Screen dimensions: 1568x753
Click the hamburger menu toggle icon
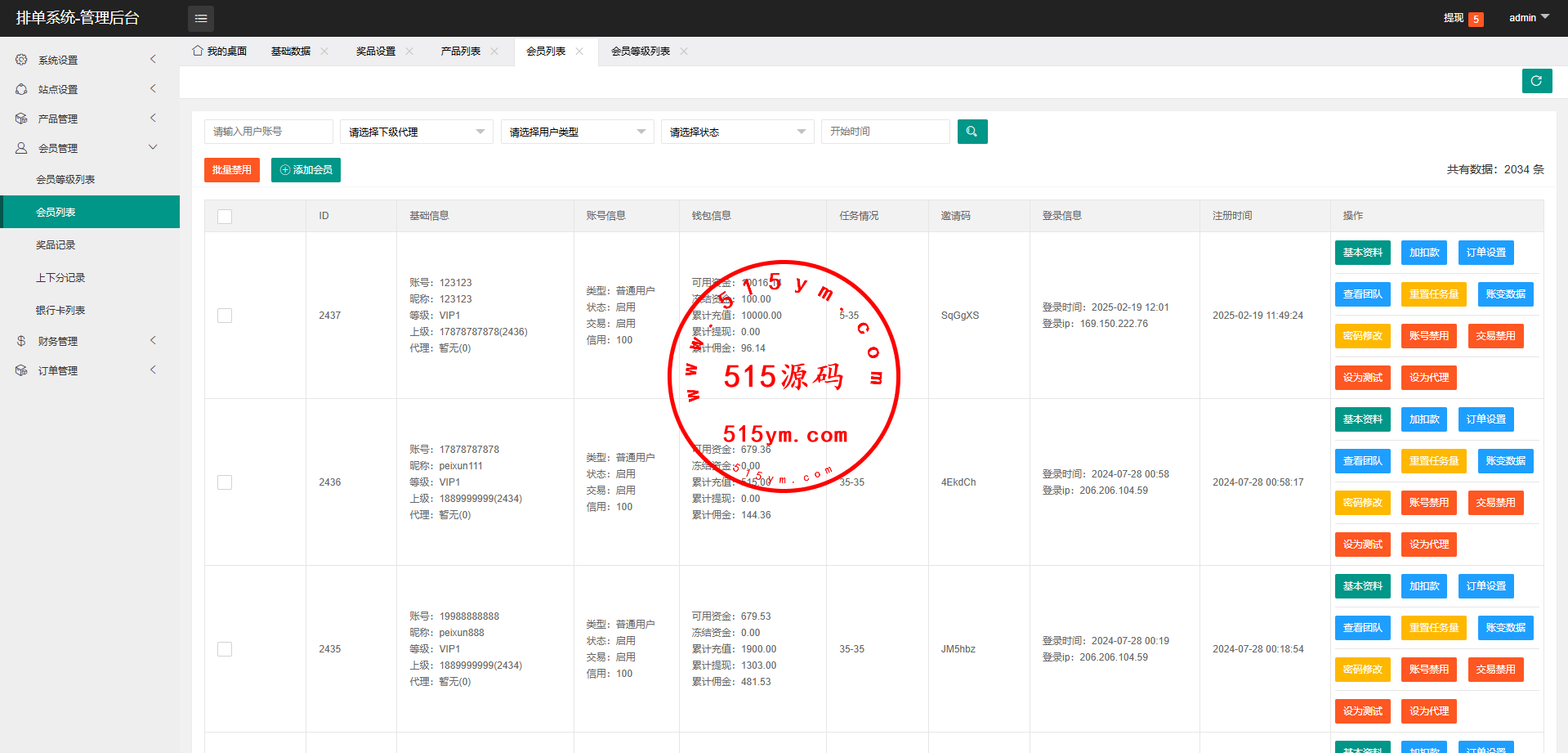(x=200, y=18)
